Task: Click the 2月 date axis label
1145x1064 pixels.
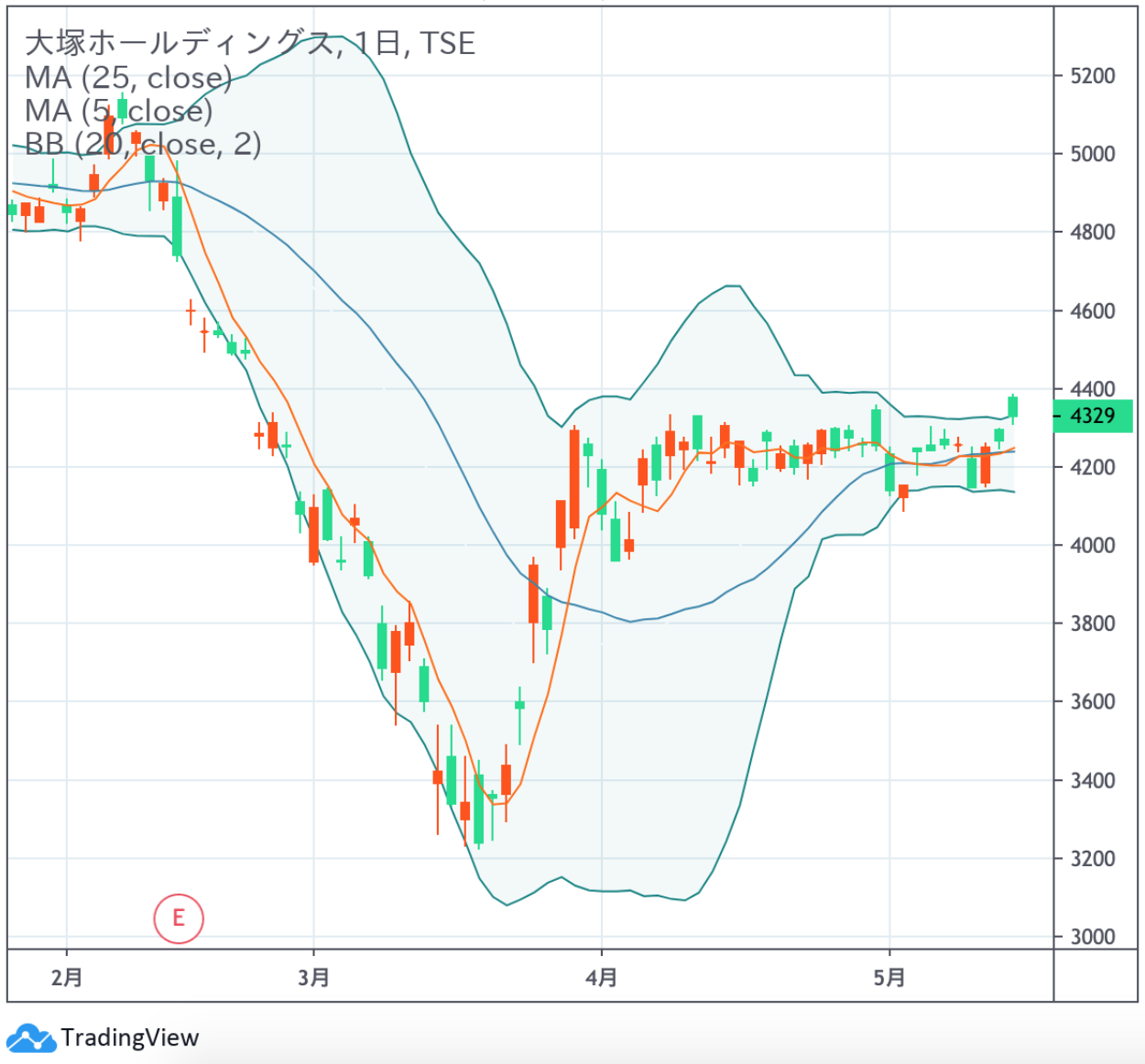Action: [x=67, y=977]
